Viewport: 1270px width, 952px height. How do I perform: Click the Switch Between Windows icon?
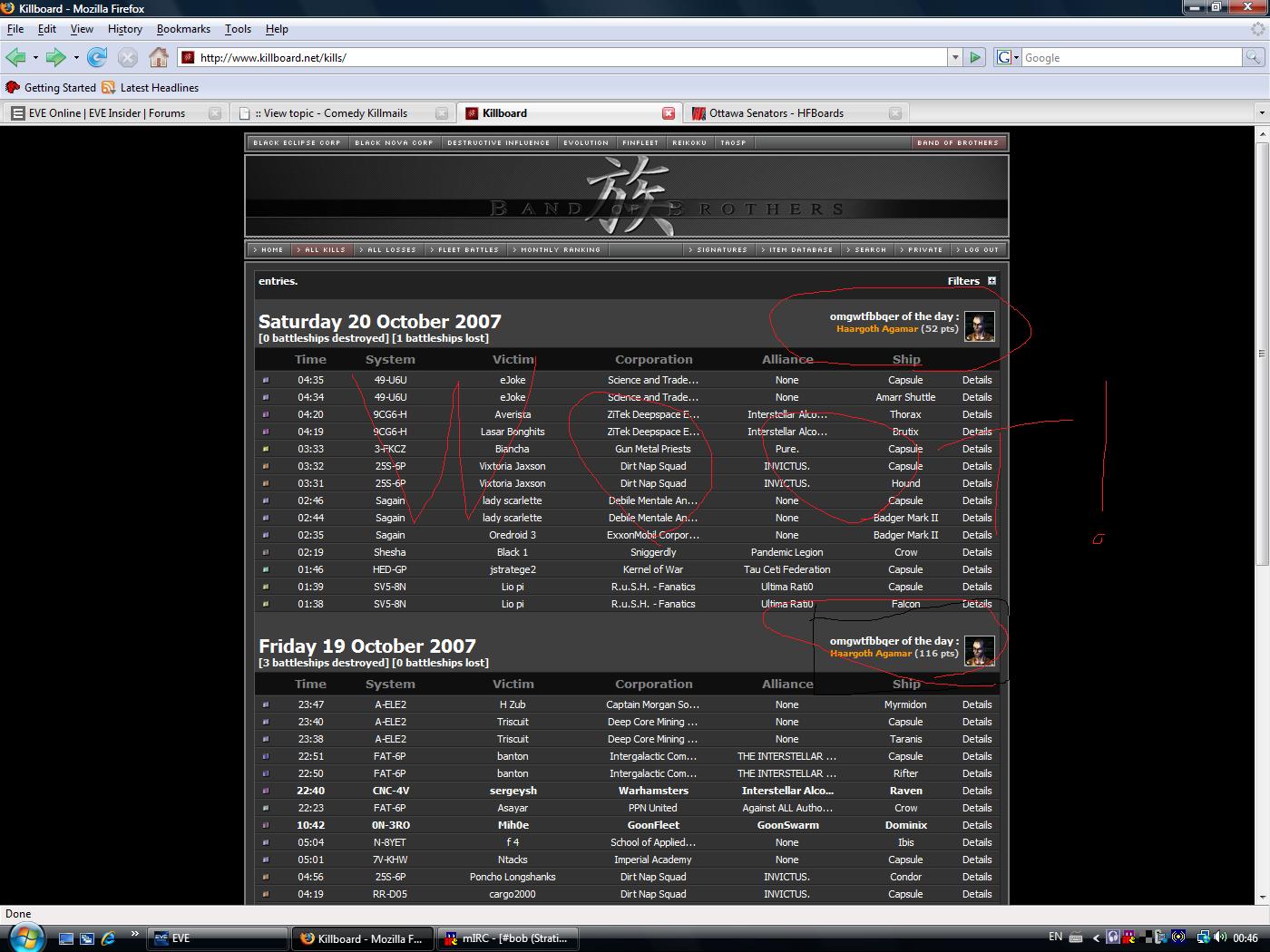pyautogui.click(x=87, y=938)
